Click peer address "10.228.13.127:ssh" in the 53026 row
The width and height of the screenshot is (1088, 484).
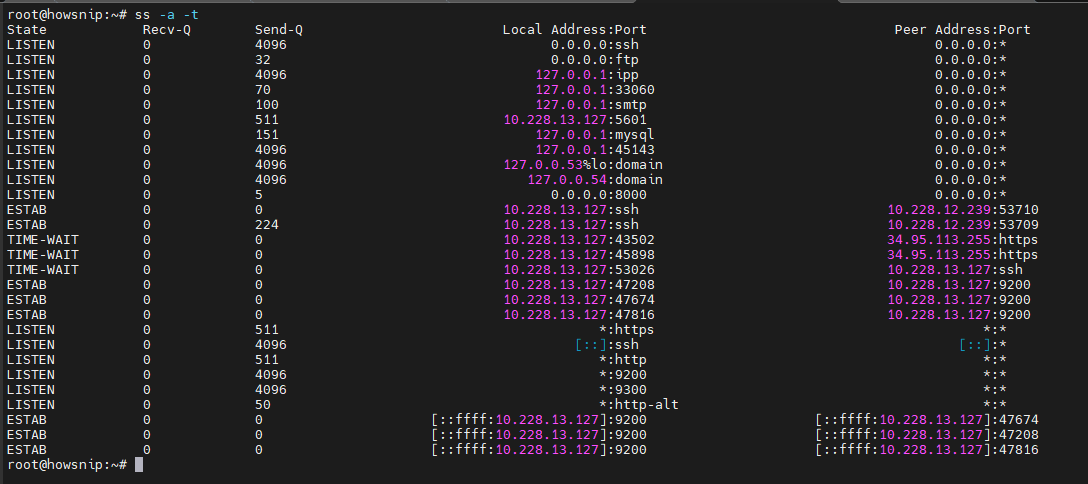click(x=955, y=270)
